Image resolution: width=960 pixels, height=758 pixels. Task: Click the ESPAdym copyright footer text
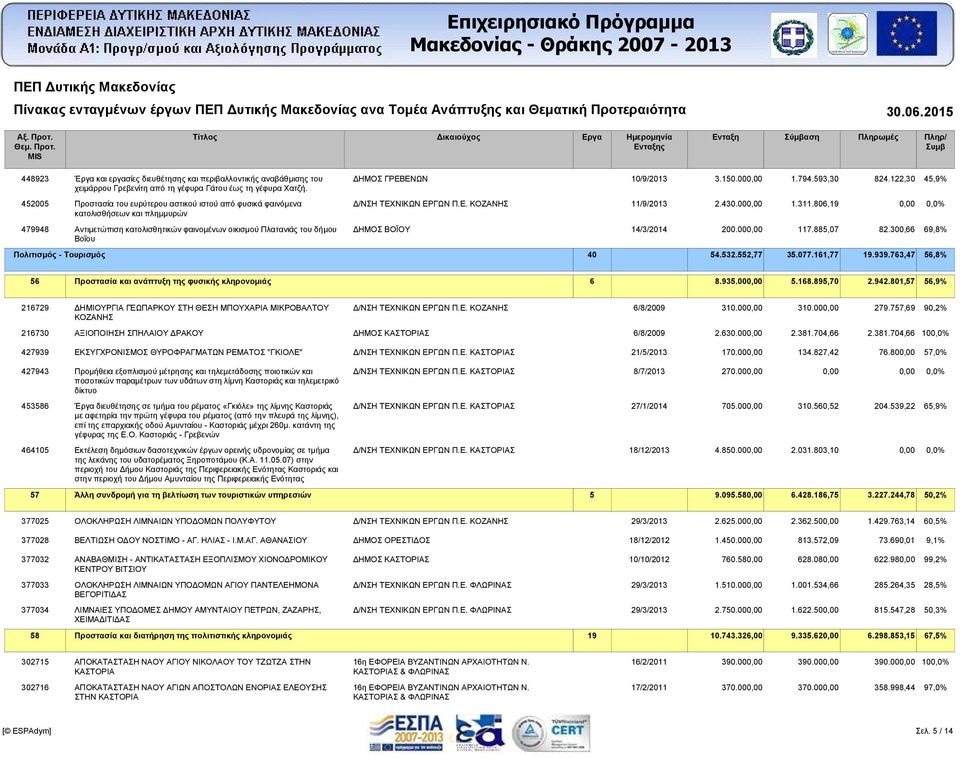(x=27, y=731)
